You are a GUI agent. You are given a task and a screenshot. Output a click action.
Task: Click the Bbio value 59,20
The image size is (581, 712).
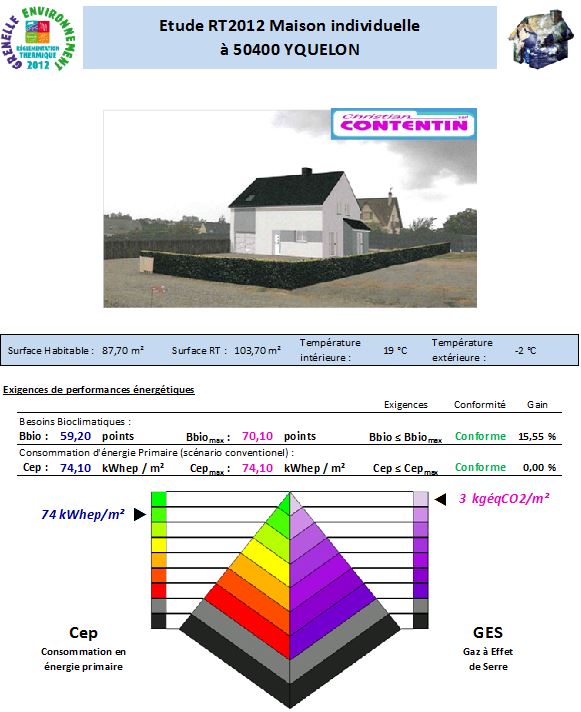click(75, 436)
